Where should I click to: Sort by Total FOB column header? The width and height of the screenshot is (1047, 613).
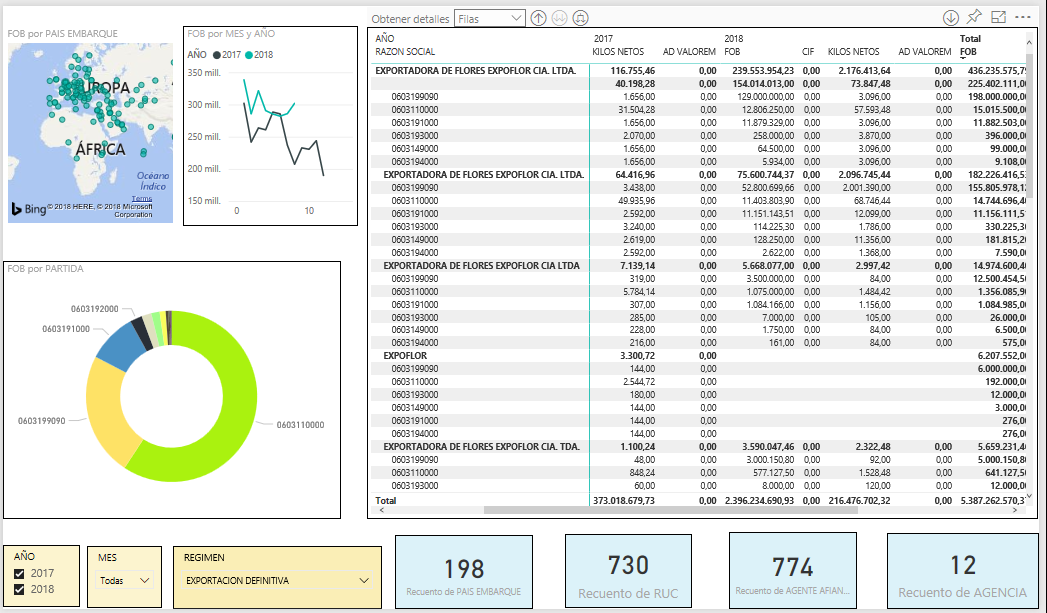point(968,51)
